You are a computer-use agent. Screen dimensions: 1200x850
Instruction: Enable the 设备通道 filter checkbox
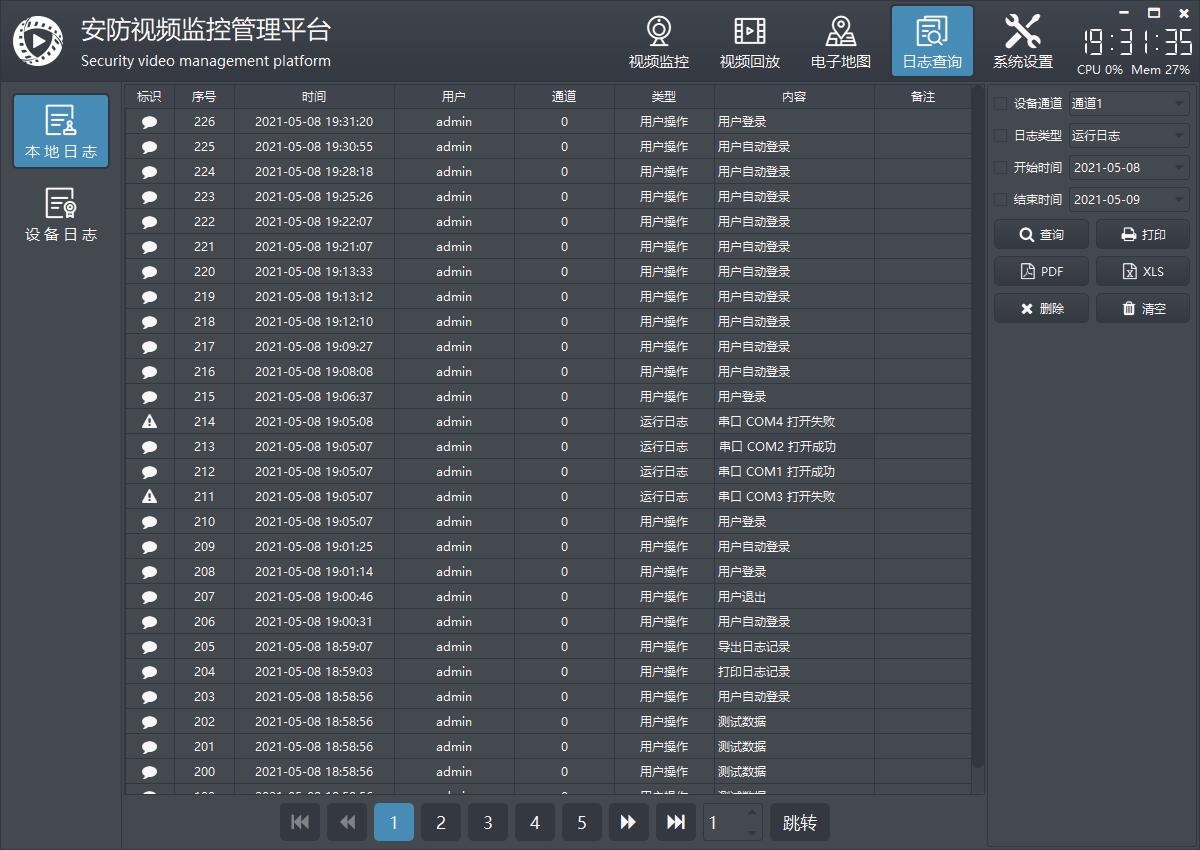click(x=1001, y=104)
